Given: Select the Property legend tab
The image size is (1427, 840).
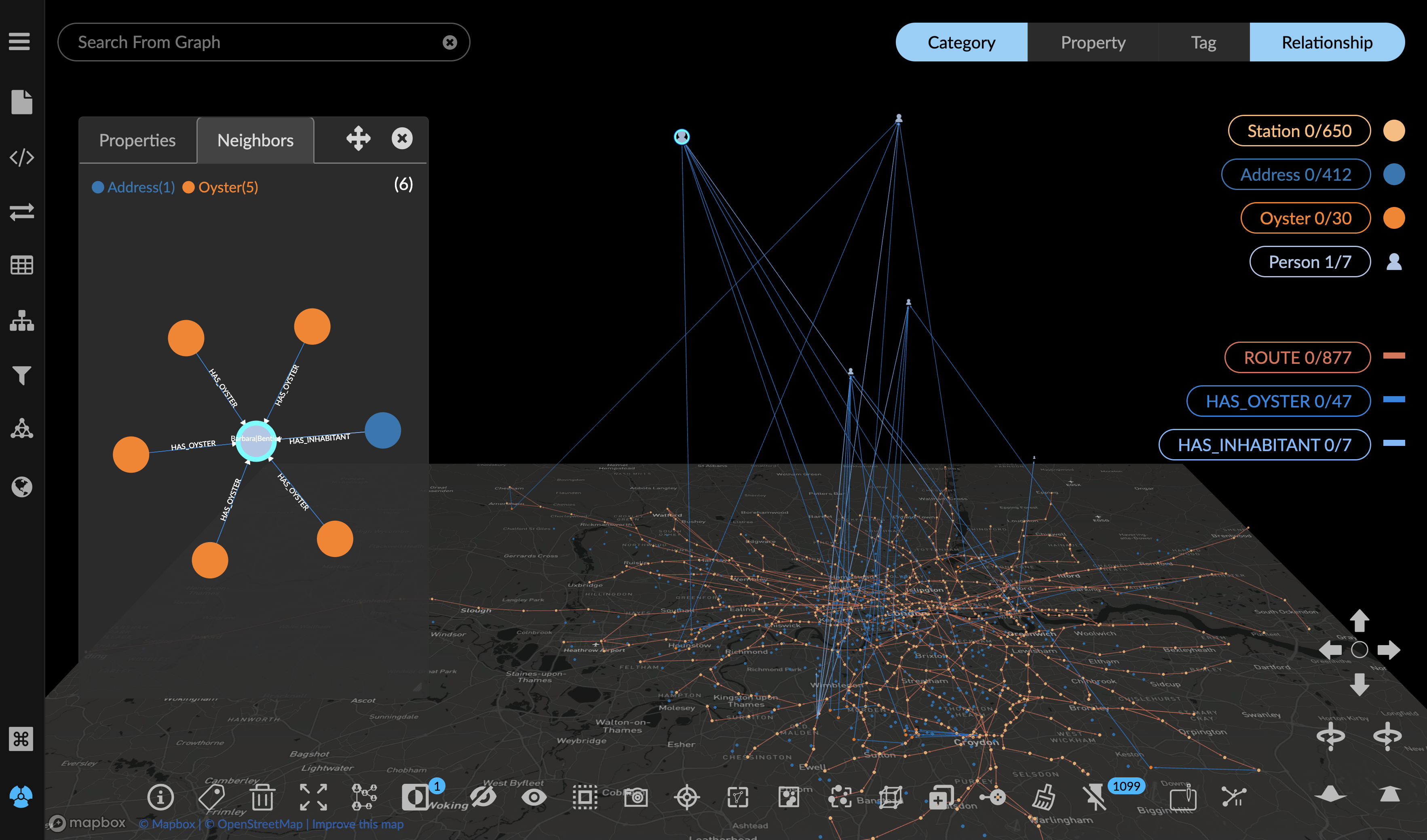Looking at the screenshot, I should [x=1092, y=42].
